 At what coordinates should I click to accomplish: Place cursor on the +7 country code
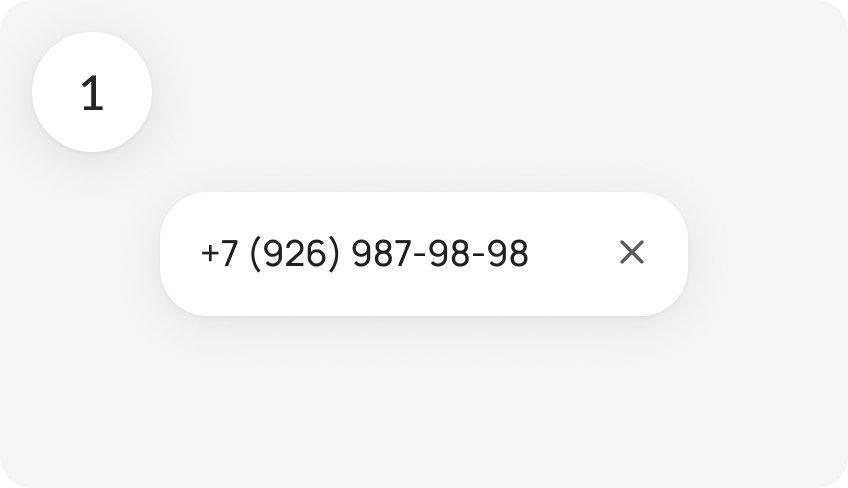(x=219, y=253)
